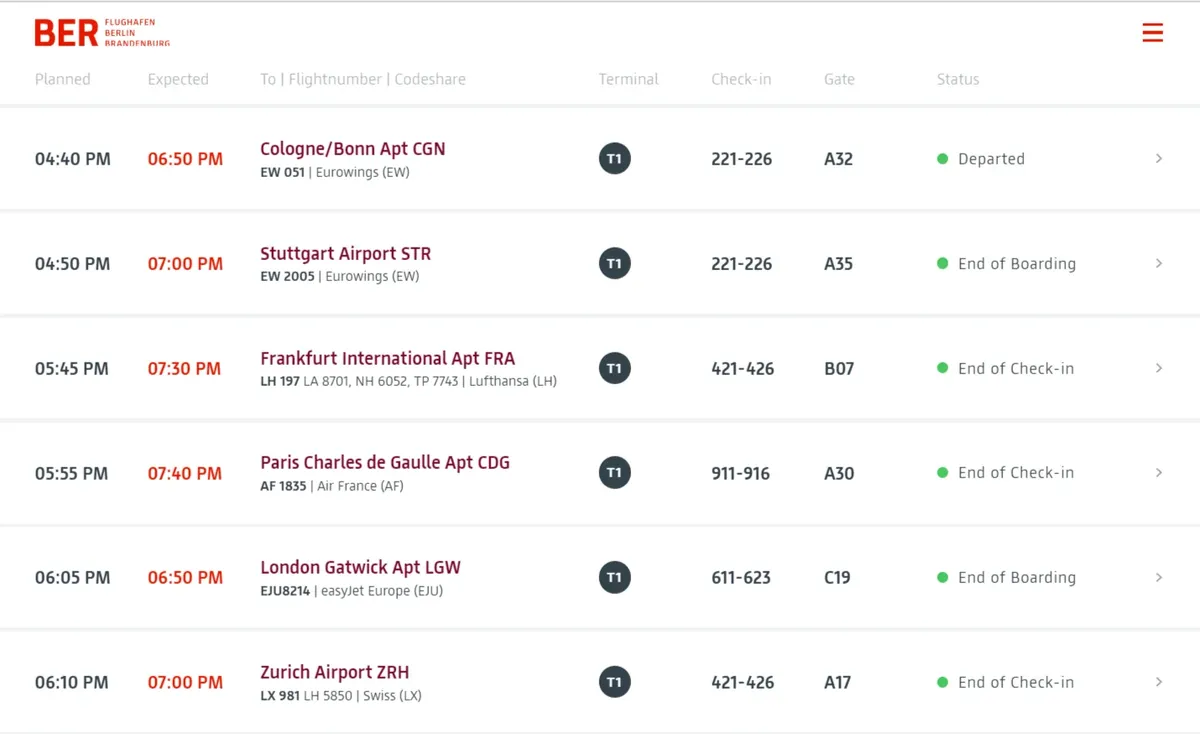Click the Status column header
This screenshot has height=734, width=1200.
pyautogui.click(x=957, y=79)
